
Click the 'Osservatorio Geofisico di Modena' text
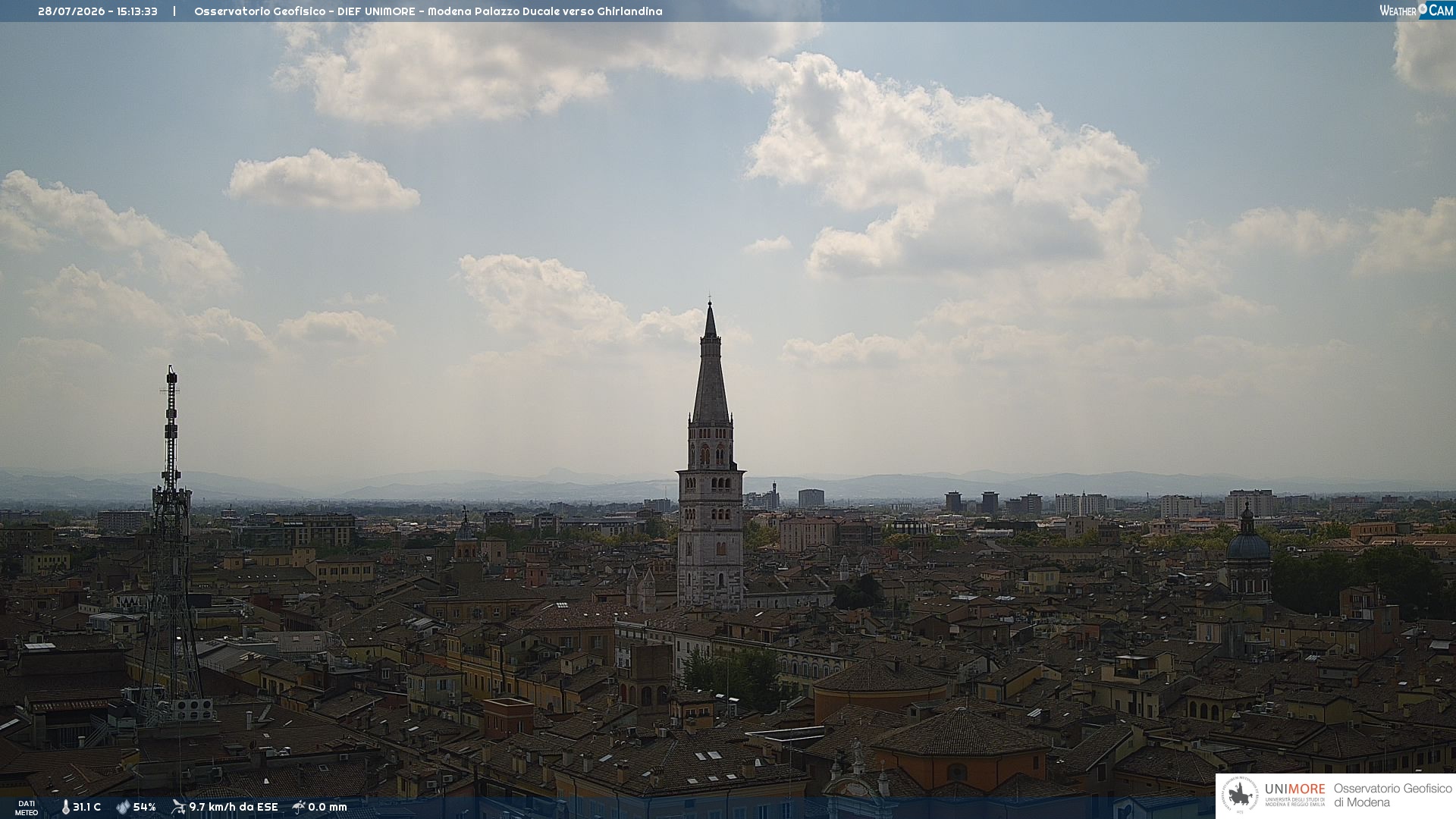(1392, 795)
